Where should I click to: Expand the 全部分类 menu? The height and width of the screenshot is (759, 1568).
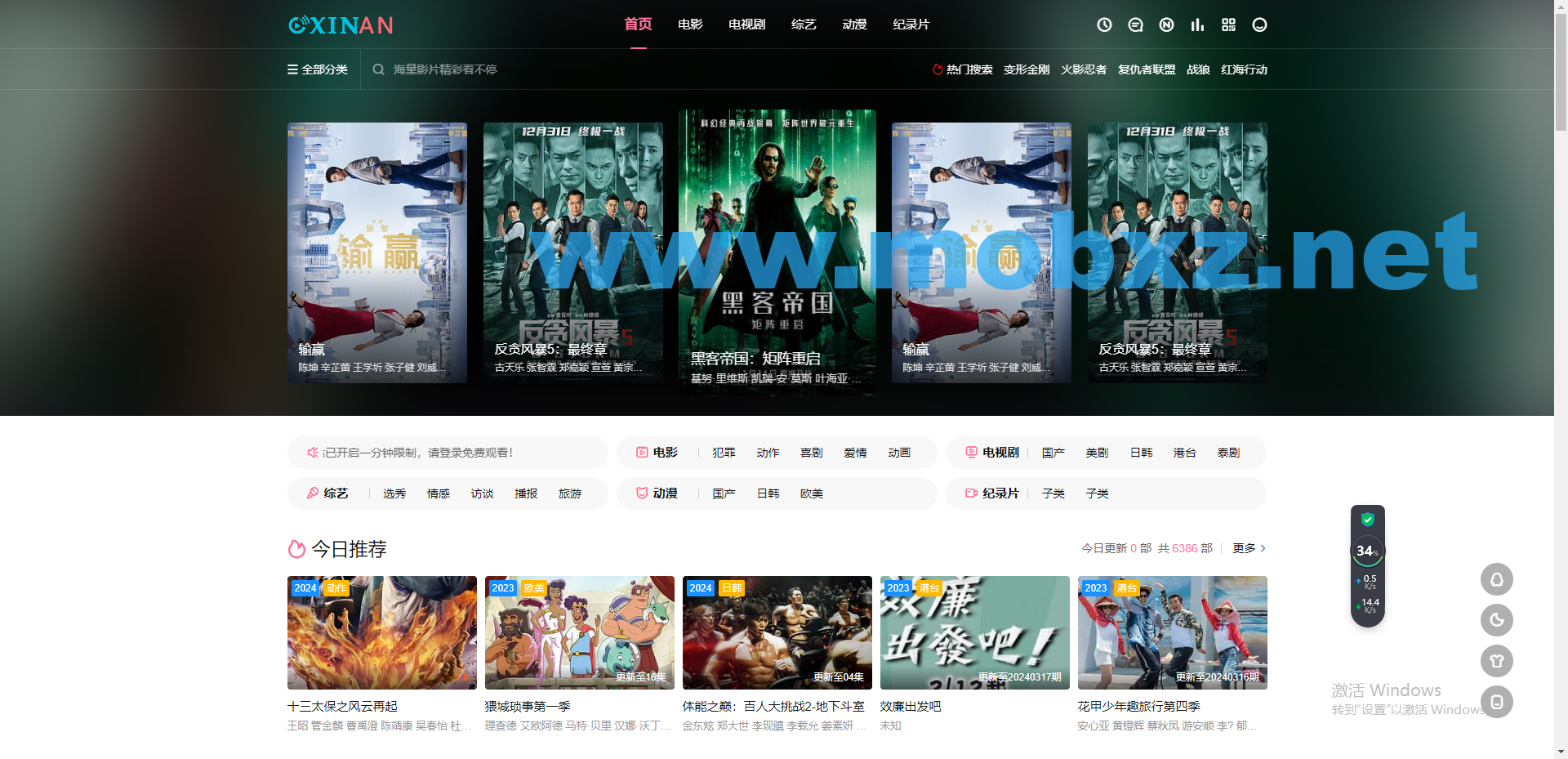pos(318,69)
